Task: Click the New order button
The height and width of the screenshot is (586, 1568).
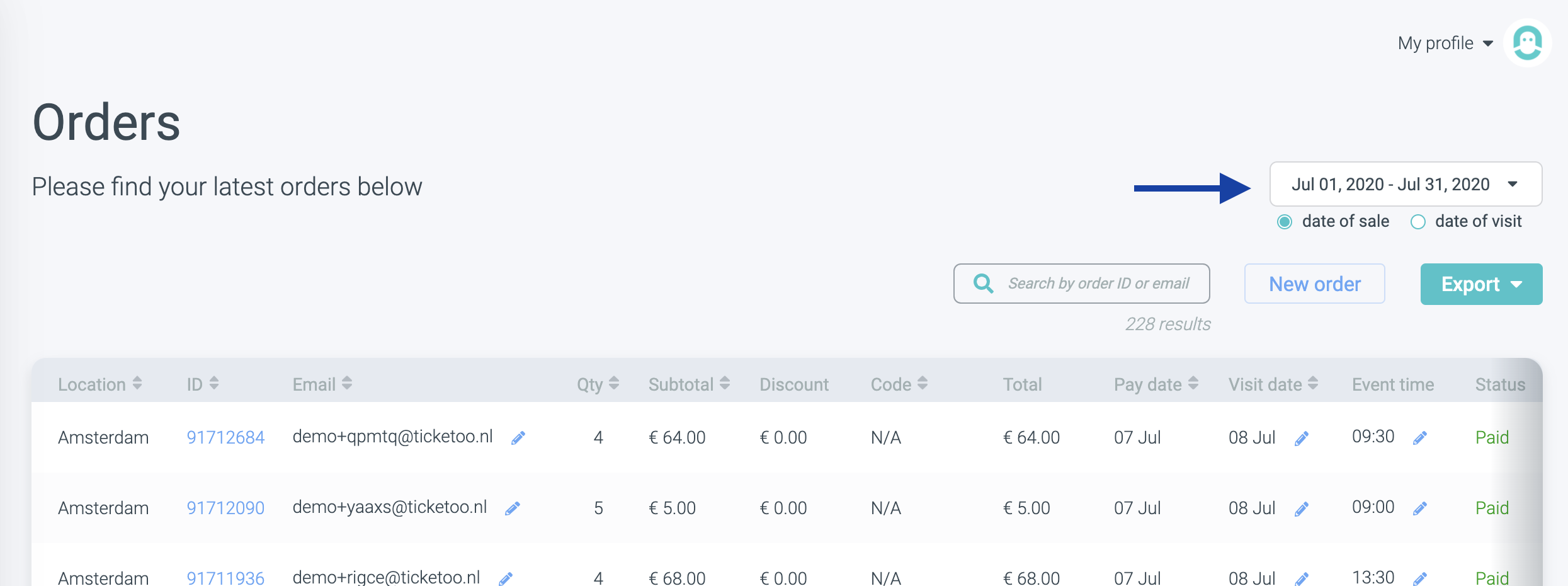Action: tap(1315, 284)
